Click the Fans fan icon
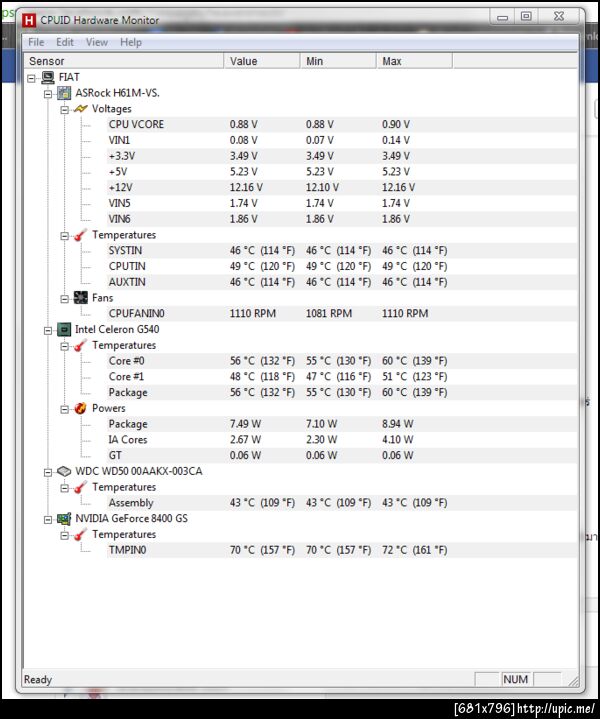This screenshot has width=600, height=719. pos(80,298)
